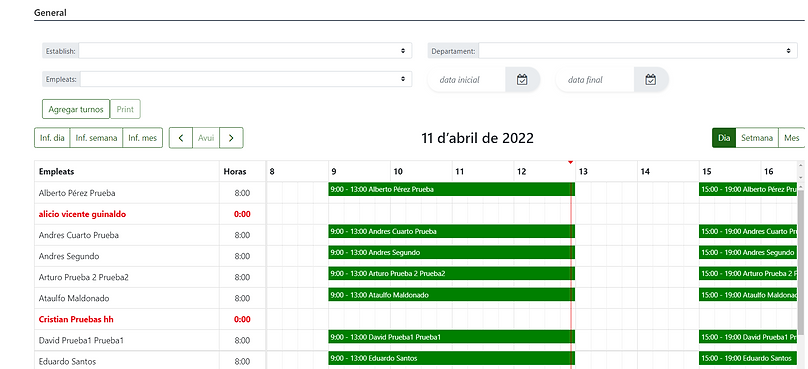The width and height of the screenshot is (808, 369).
Task: Switch to Setmana view
Action: (757, 138)
